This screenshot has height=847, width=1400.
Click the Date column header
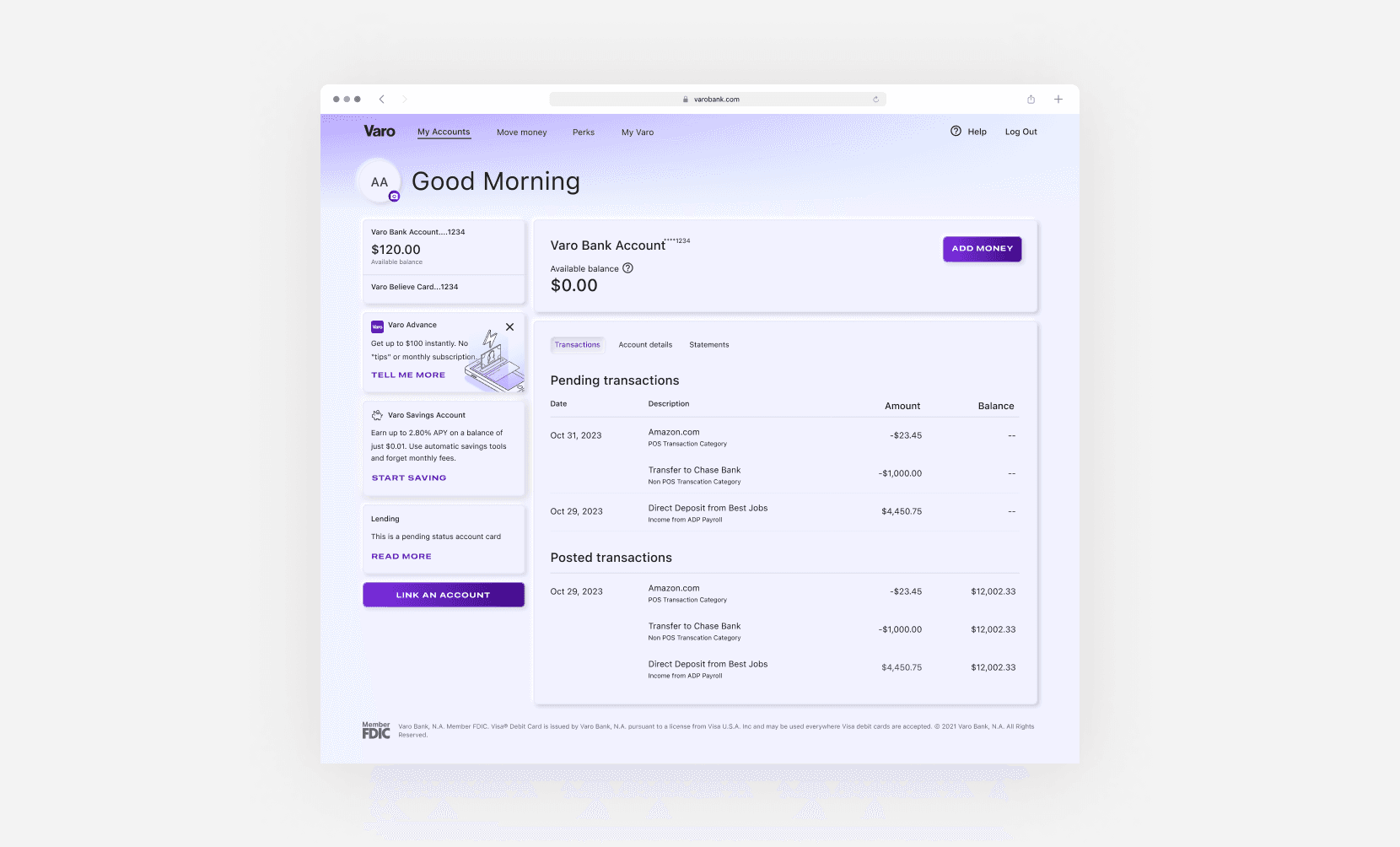(x=558, y=404)
